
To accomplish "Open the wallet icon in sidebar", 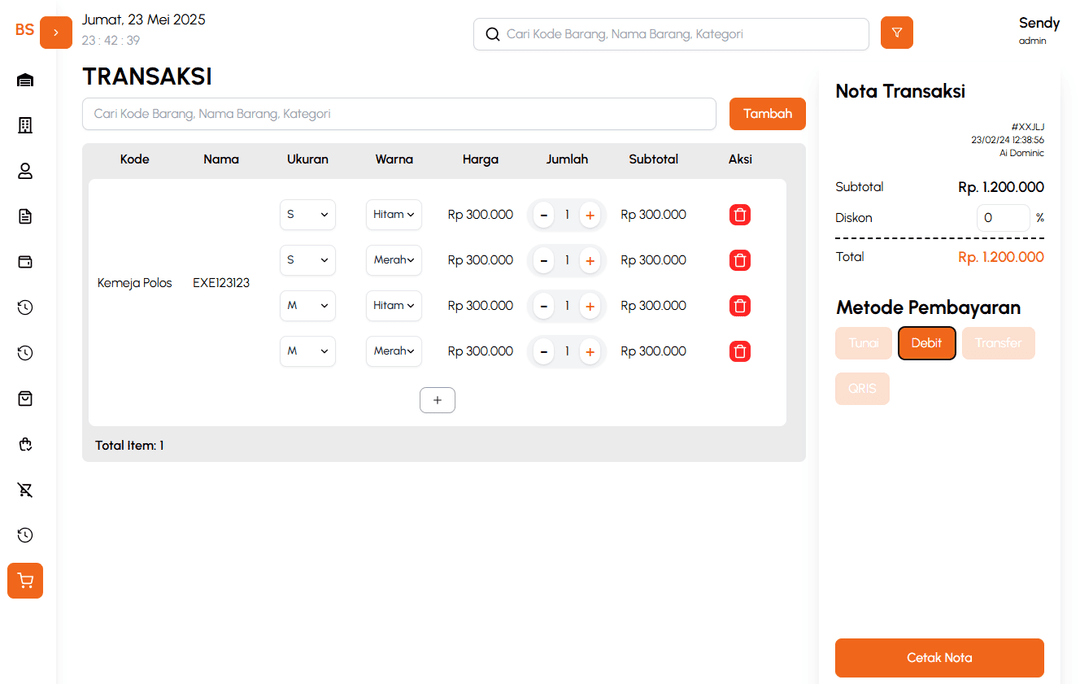I will pyautogui.click(x=25, y=262).
